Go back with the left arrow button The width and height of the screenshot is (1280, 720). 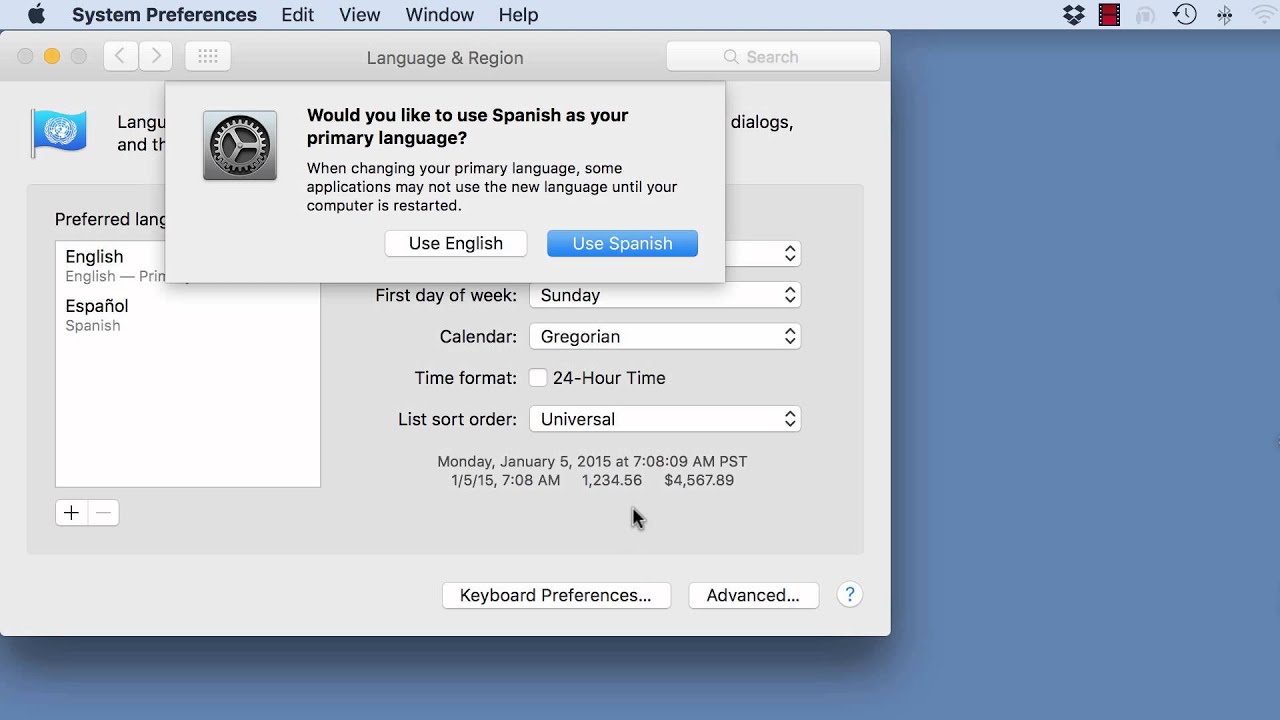coord(120,57)
